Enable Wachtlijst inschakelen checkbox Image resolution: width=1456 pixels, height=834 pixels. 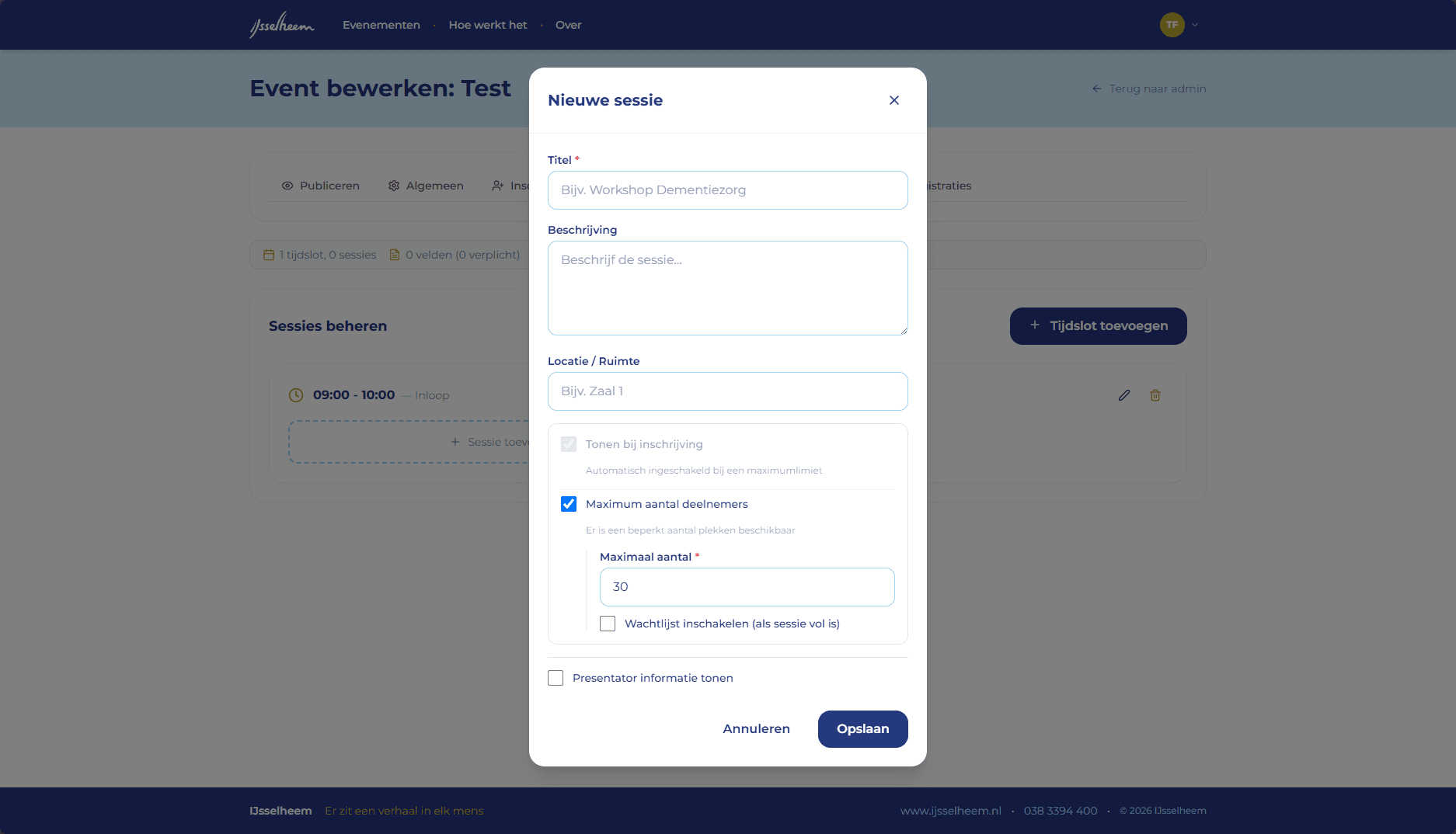(x=608, y=624)
